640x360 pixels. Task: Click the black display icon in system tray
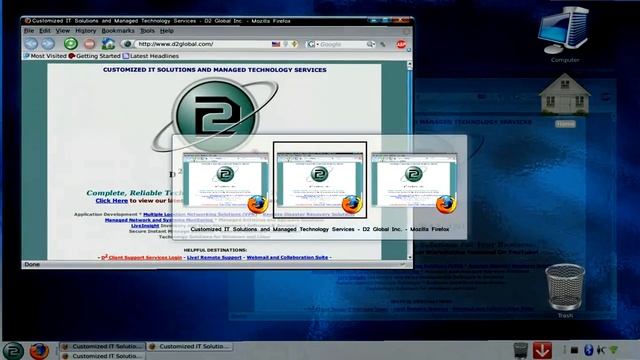[x=574, y=350]
